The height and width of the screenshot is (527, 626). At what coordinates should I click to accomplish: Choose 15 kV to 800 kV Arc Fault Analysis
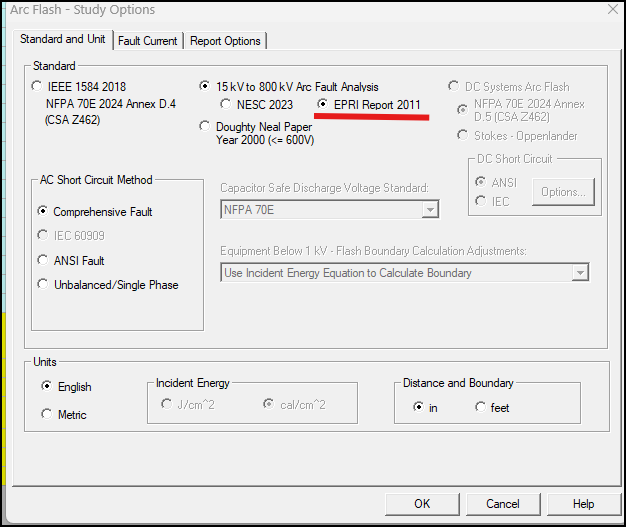point(205,87)
